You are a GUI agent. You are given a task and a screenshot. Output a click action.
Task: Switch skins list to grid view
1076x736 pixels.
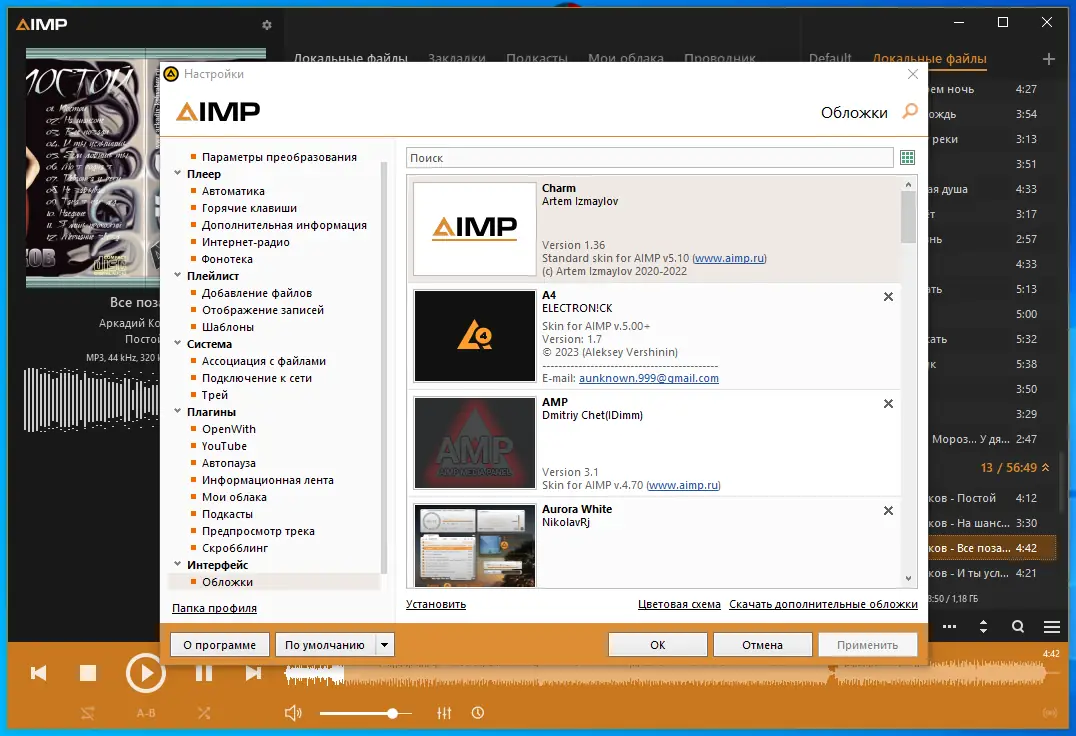click(x=907, y=158)
